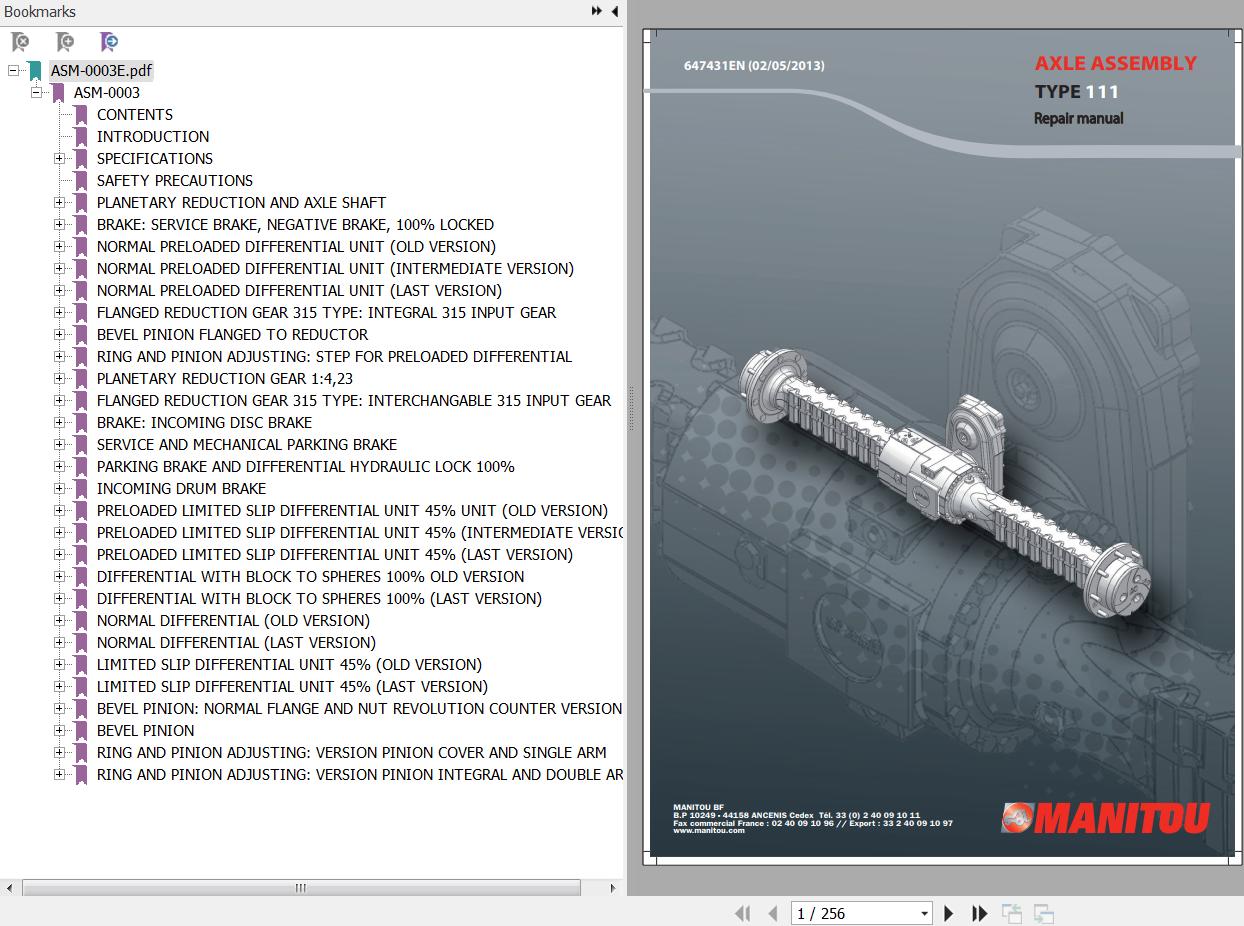Select LIMITED SLIP DIFFERENTIAL UNIT 45% (OLD VERSION)
Screen dimensions: 1244x926
[289, 665]
